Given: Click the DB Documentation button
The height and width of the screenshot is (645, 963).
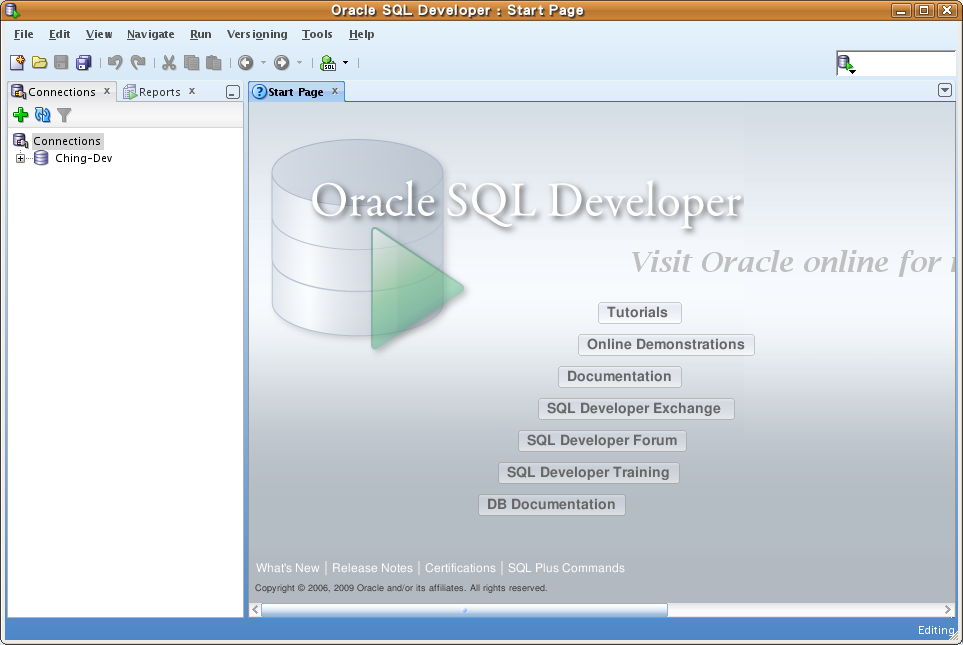Looking at the screenshot, I should pyautogui.click(x=552, y=504).
